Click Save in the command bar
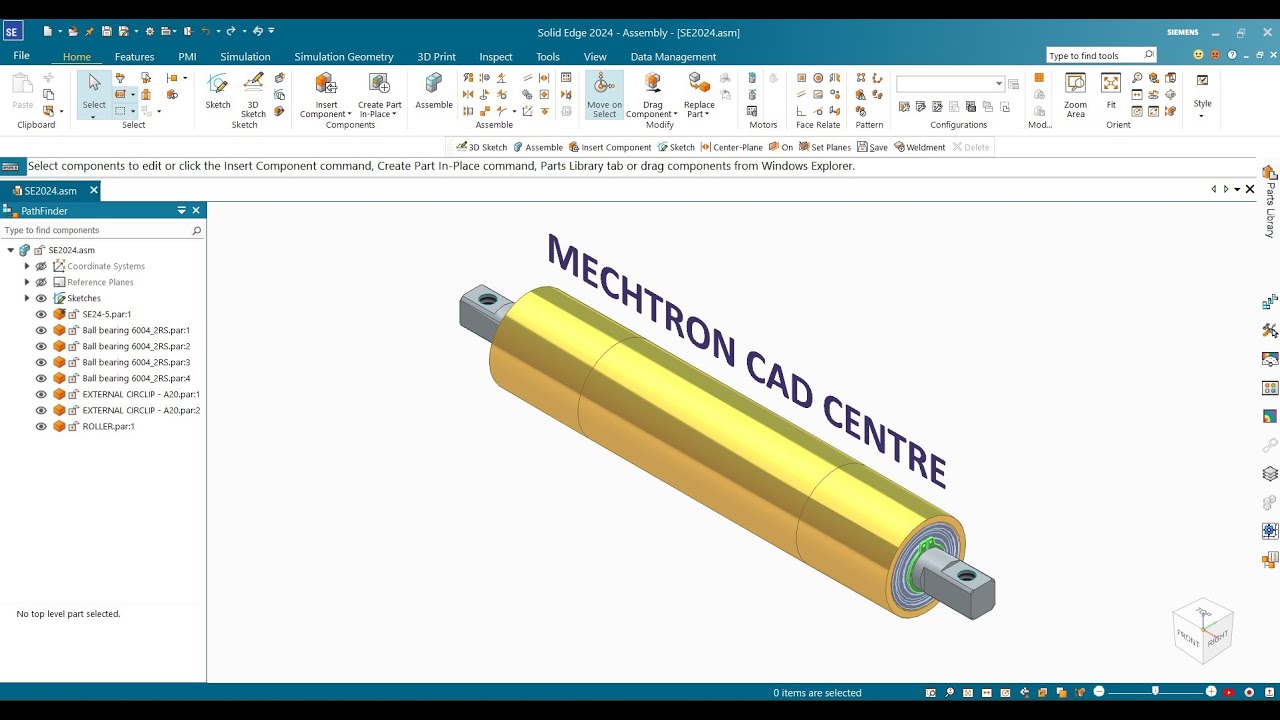The height and width of the screenshot is (720, 1280). click(872, 147)
